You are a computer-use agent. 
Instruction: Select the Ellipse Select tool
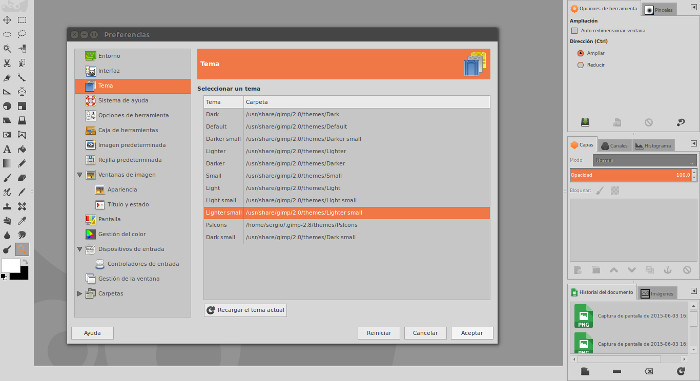click(x=7, y=34)
